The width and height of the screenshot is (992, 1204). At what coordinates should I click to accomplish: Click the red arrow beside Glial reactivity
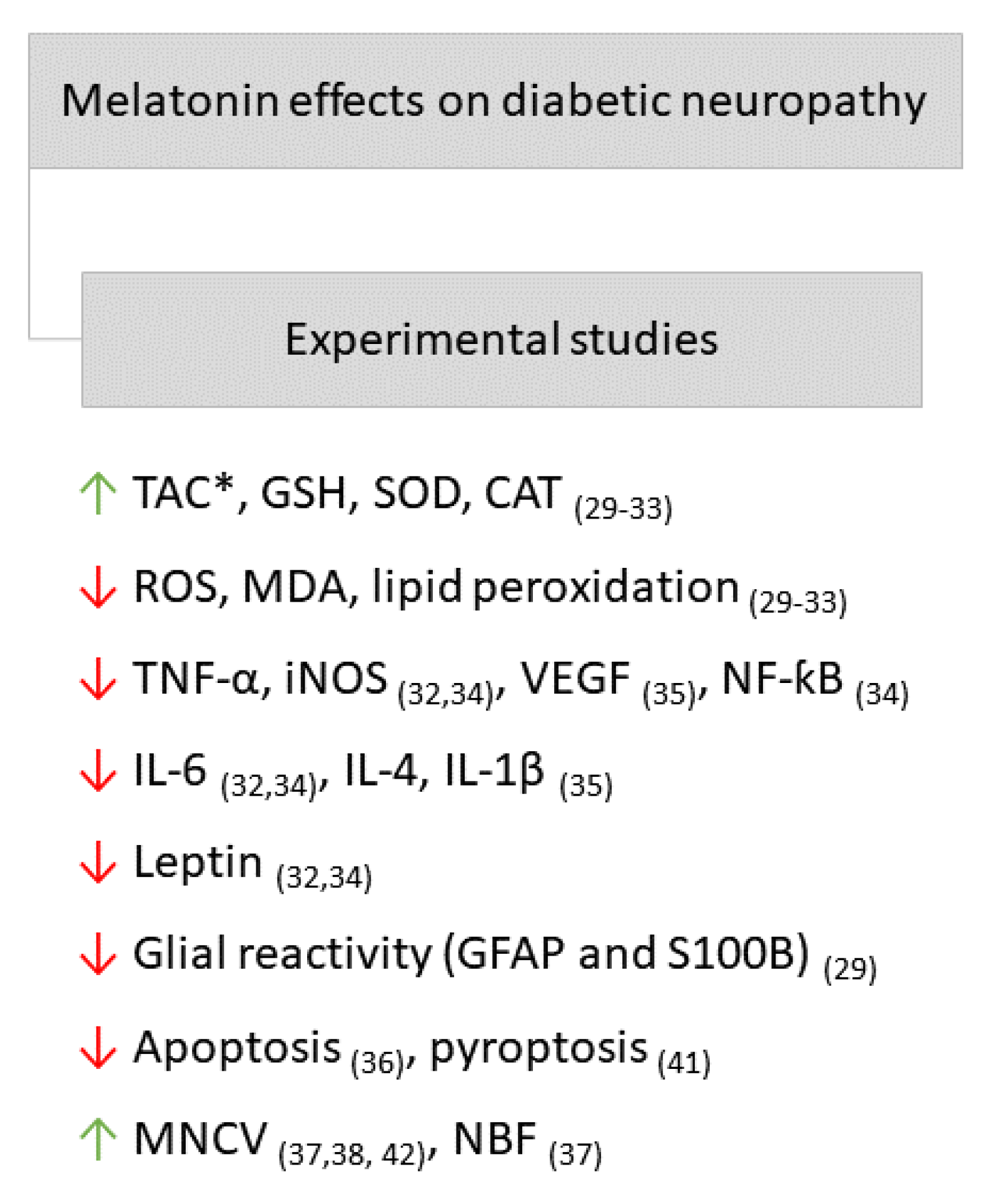coord(98,954)
